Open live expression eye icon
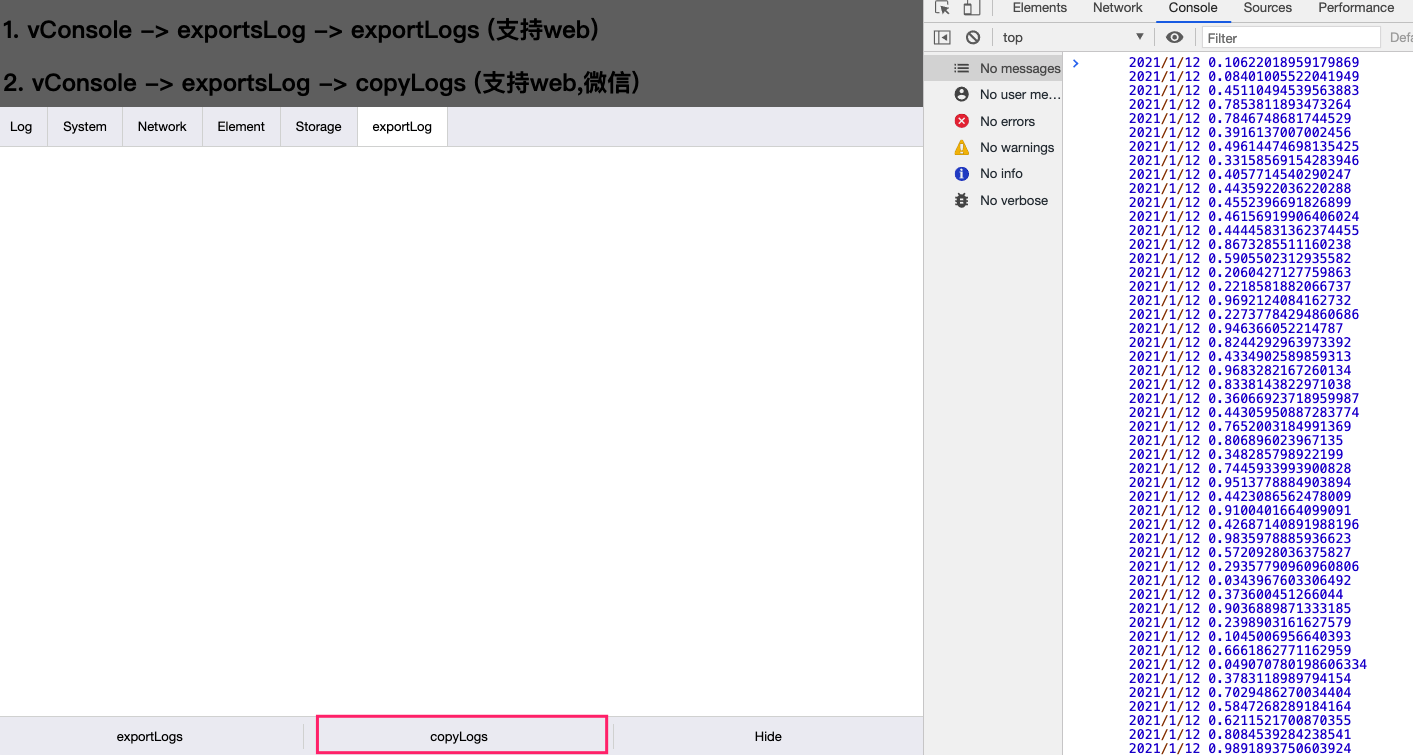1413x755 pixels. point(1175,37)
